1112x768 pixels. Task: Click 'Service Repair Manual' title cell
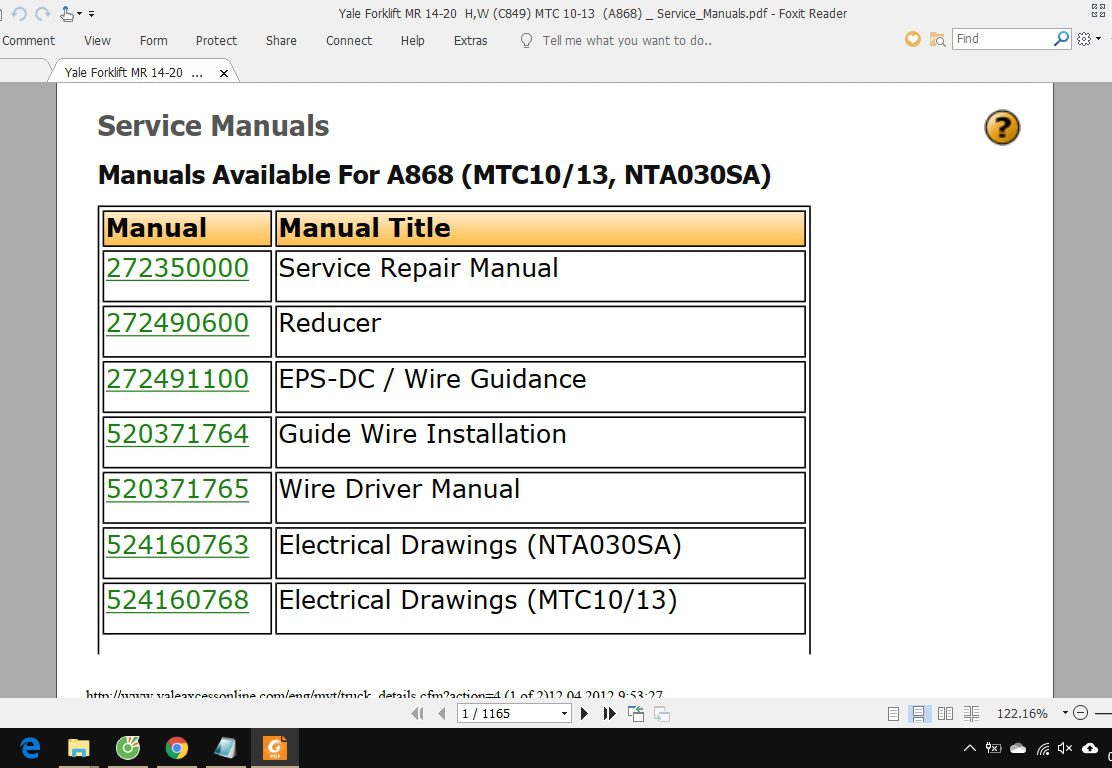tap(540, 276)
